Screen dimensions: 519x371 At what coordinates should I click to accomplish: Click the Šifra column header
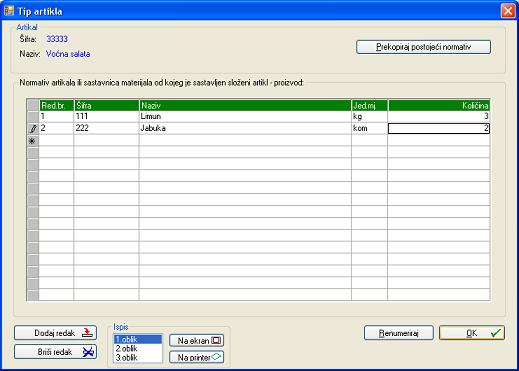coord(106,106)
